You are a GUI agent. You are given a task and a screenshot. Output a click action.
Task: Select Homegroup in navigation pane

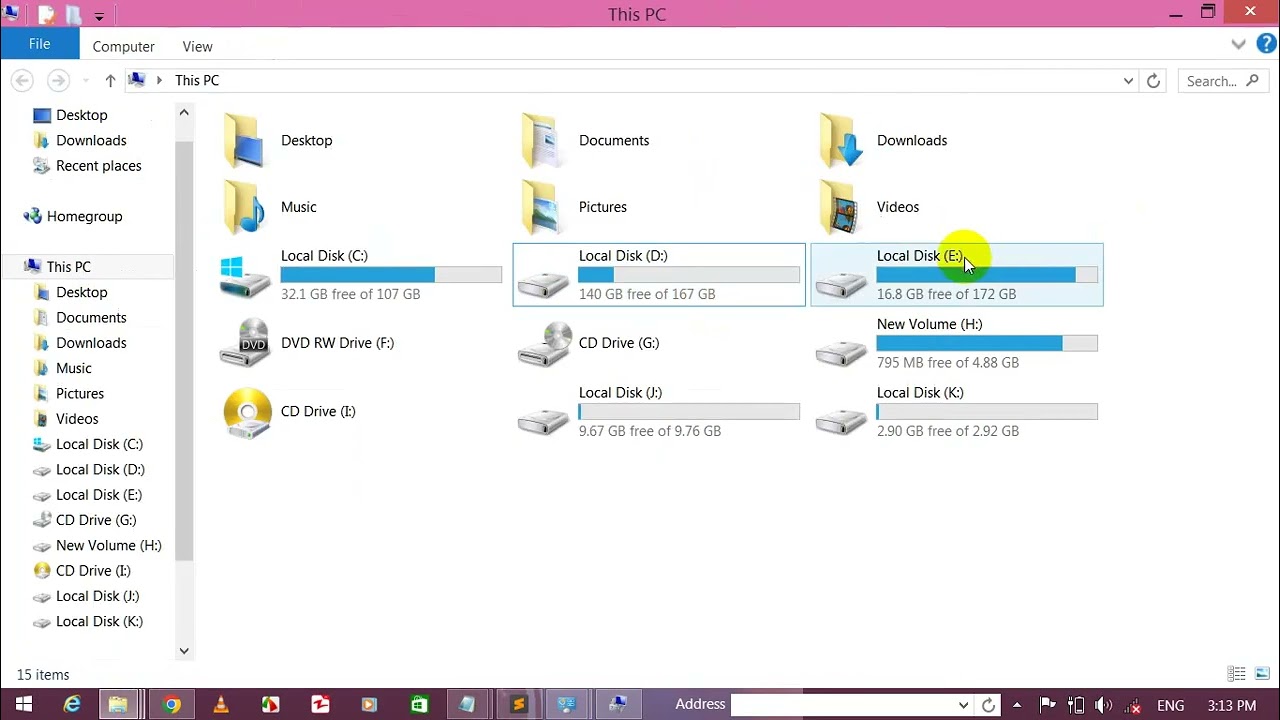point(84,216)
